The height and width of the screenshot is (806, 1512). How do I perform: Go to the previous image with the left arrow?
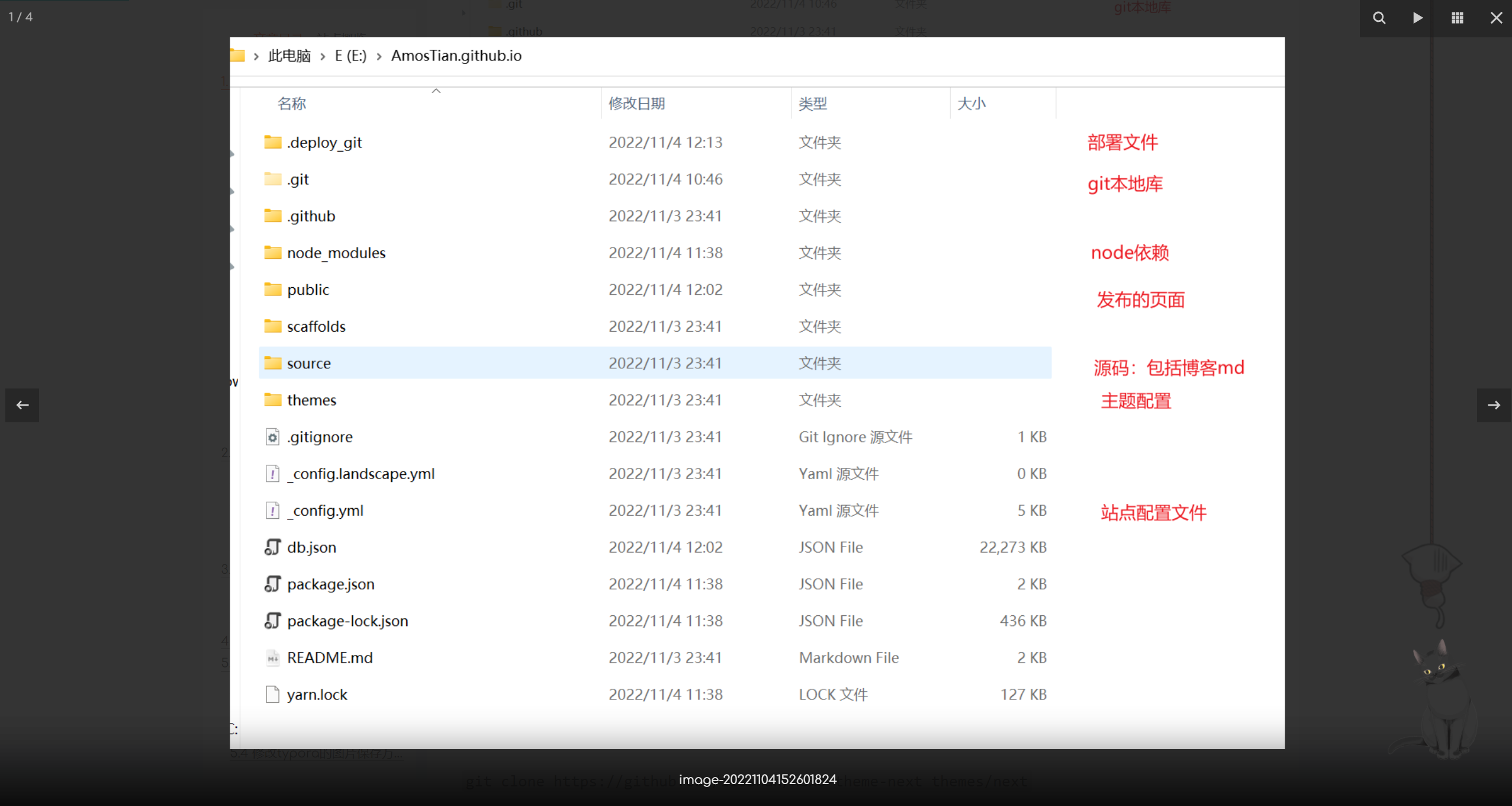point(22,405)
